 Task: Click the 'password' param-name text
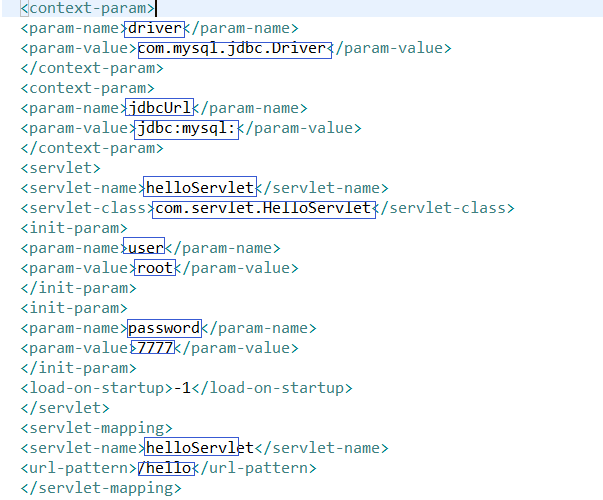pos(164,328)
